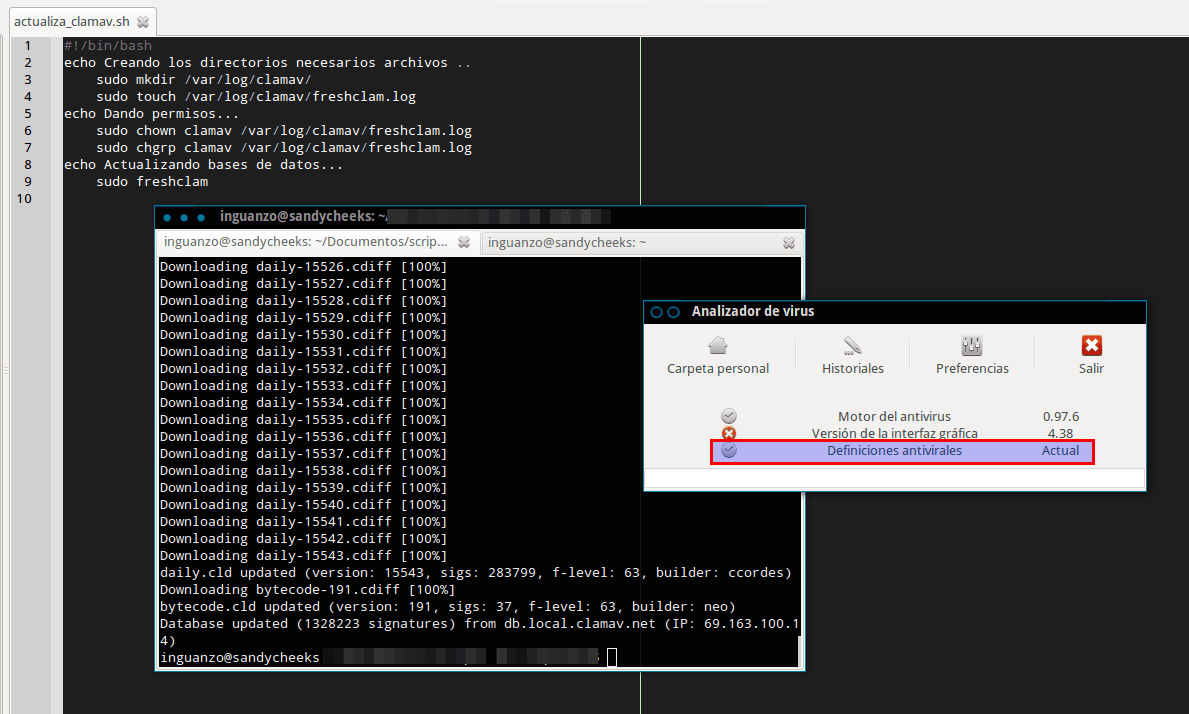
Task: Exit the analyzer via the red Salir icon
Action: click(x=1090, y=344)
